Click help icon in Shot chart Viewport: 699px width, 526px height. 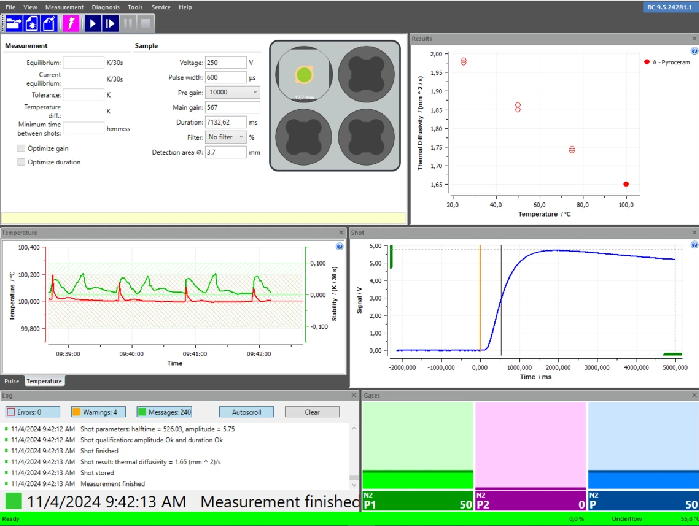pos(694,245)
